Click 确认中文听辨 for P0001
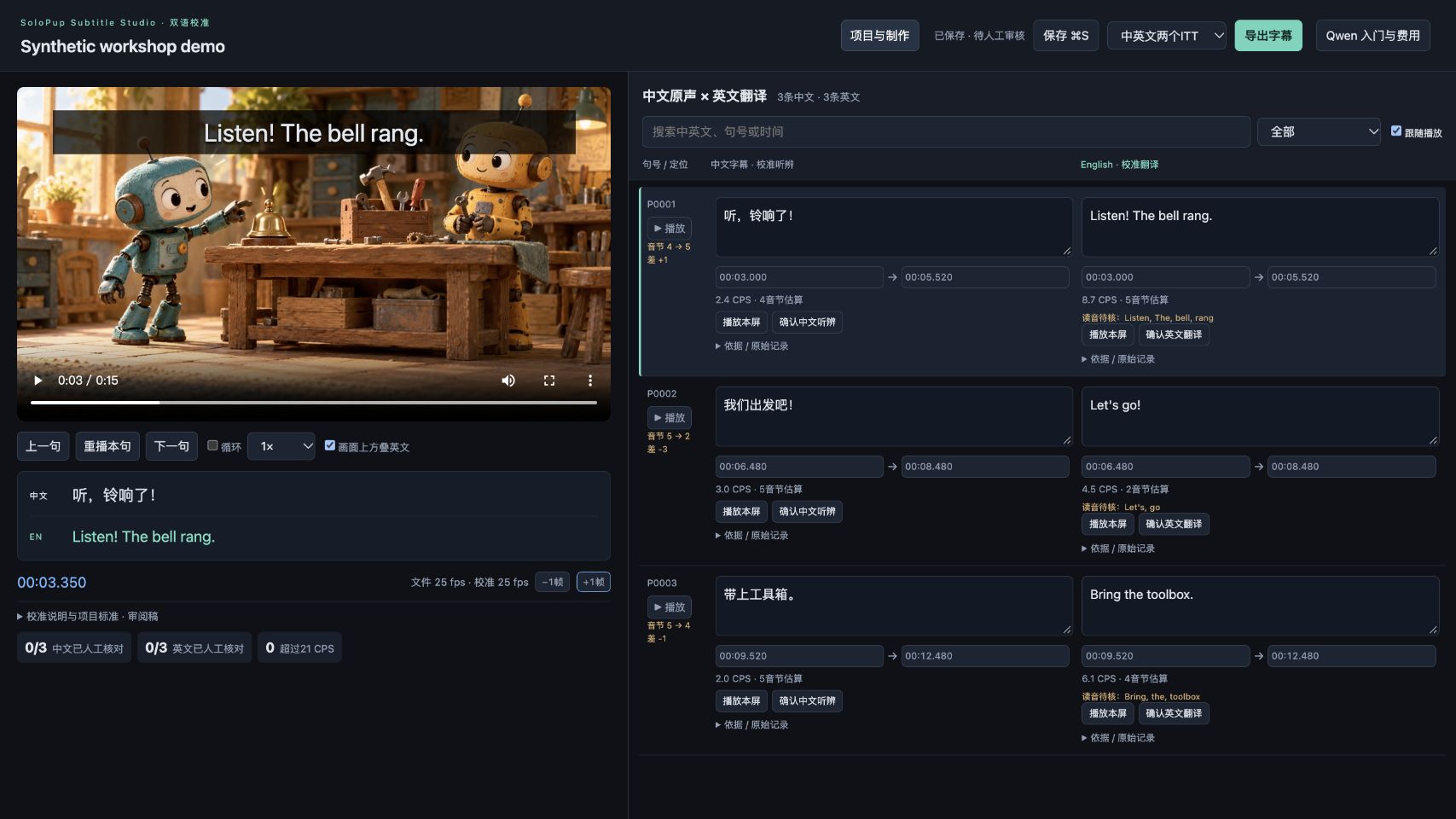The width and height of the screenshot is (1456, 819). click(x=807, y=322)
